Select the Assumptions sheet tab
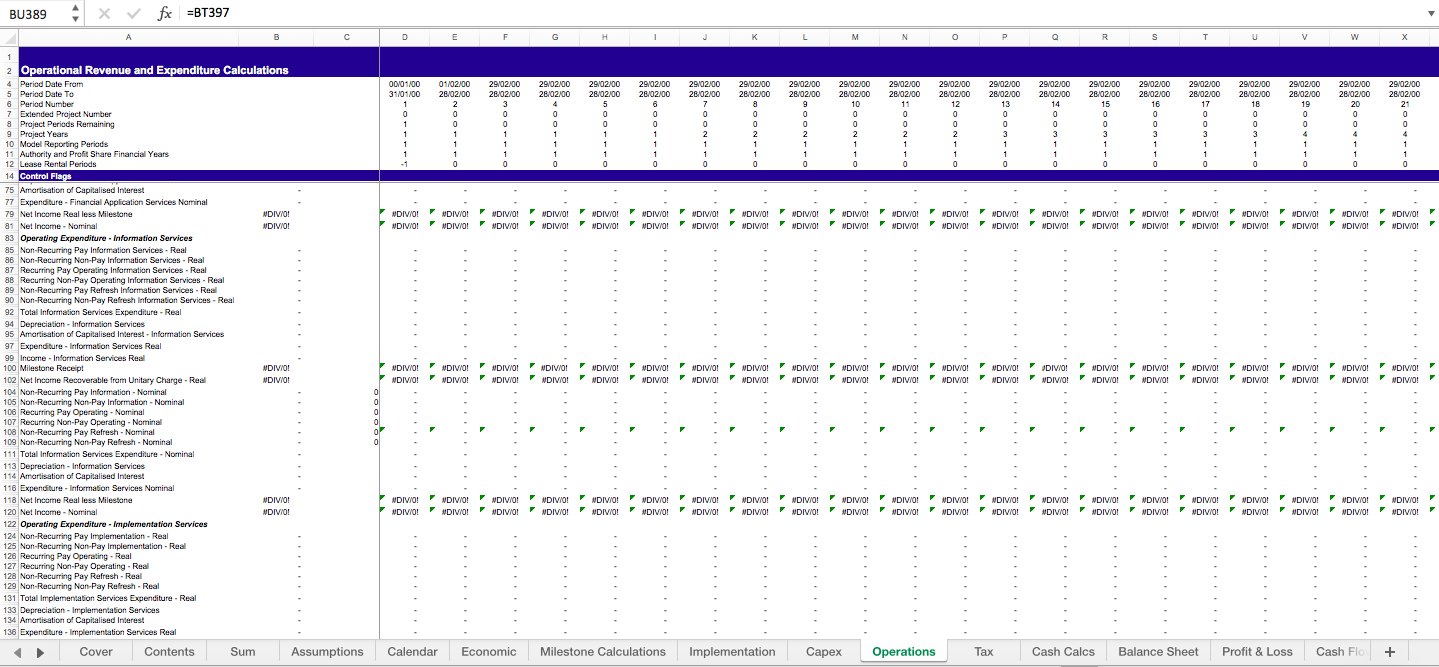 [327, 651]
